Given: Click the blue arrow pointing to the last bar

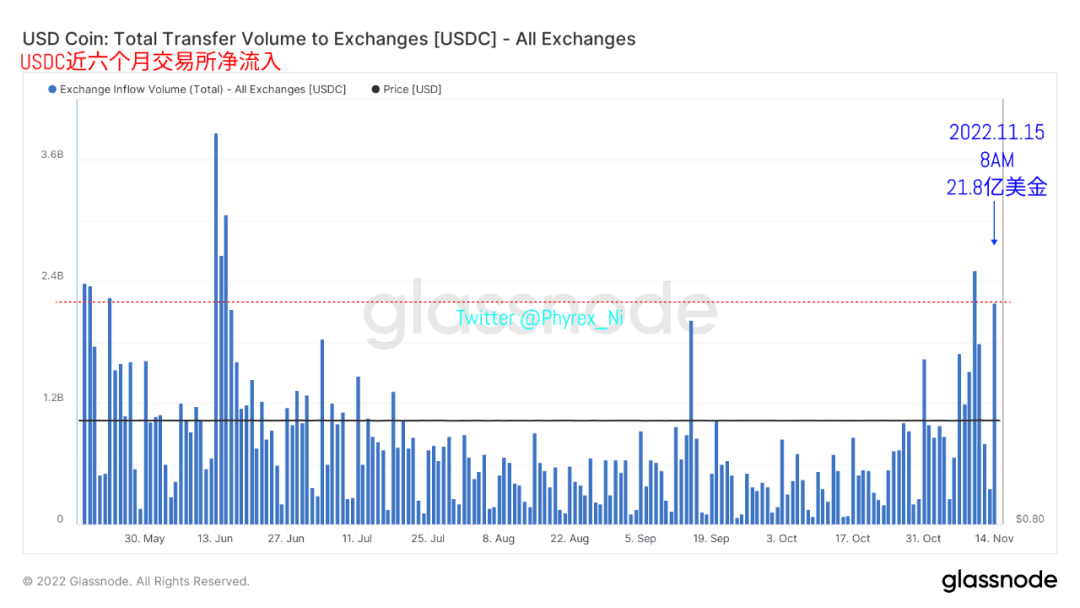Looking at the screenshot, I should point(994,222).
